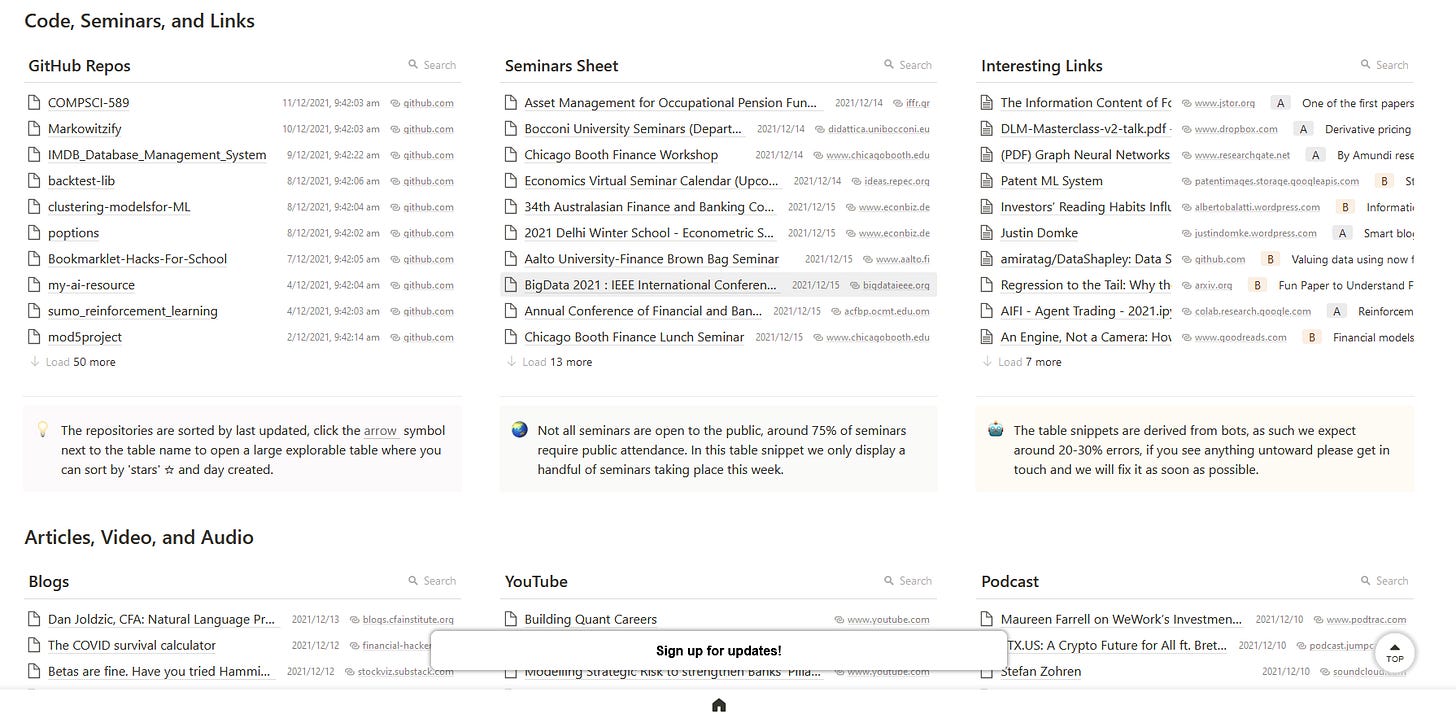Open Stefan Zohren podcast entry
Screen dimensions: 1456x717
coord(1040,672)
